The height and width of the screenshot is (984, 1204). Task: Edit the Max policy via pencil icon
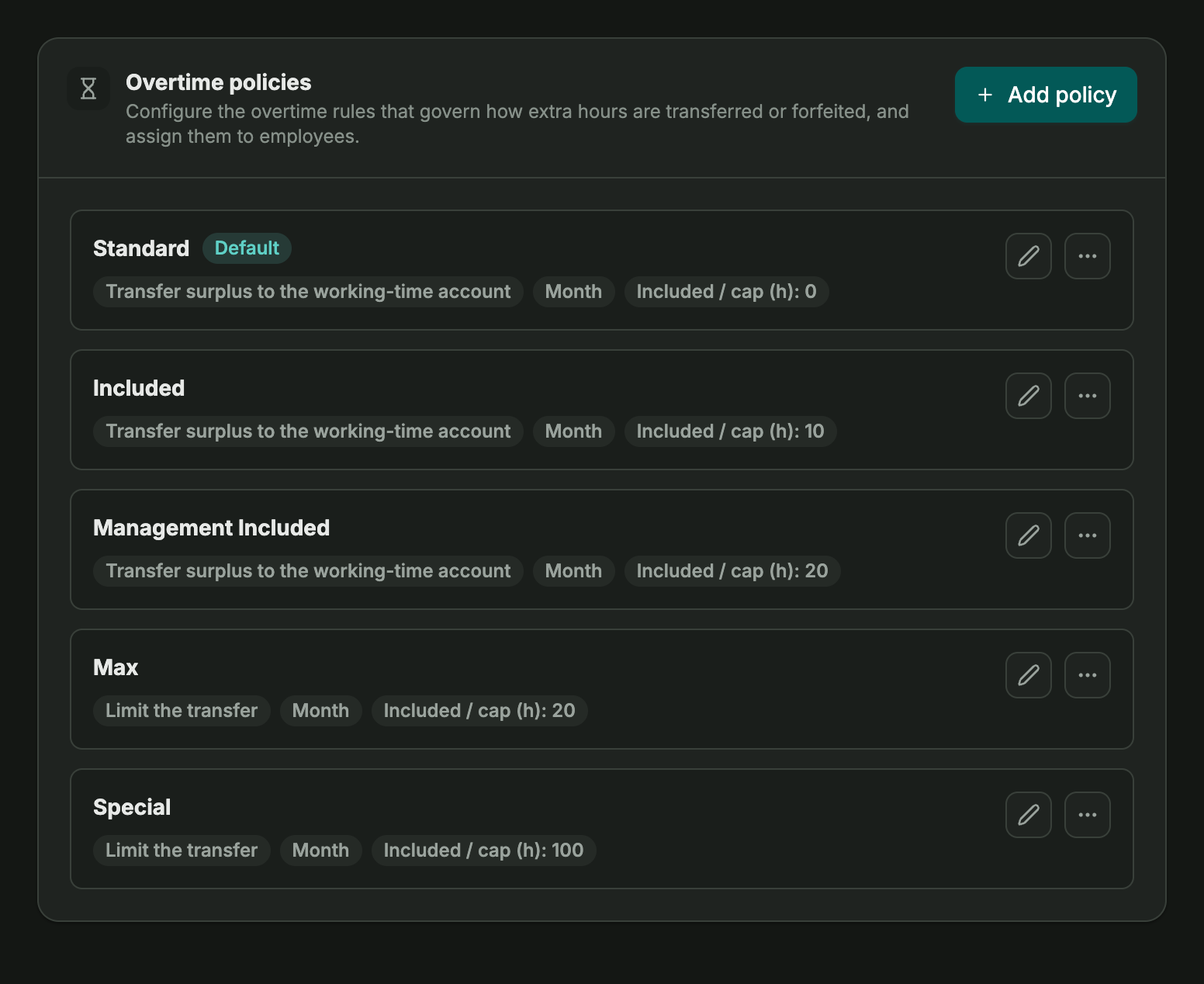(x=1029, y=675)
